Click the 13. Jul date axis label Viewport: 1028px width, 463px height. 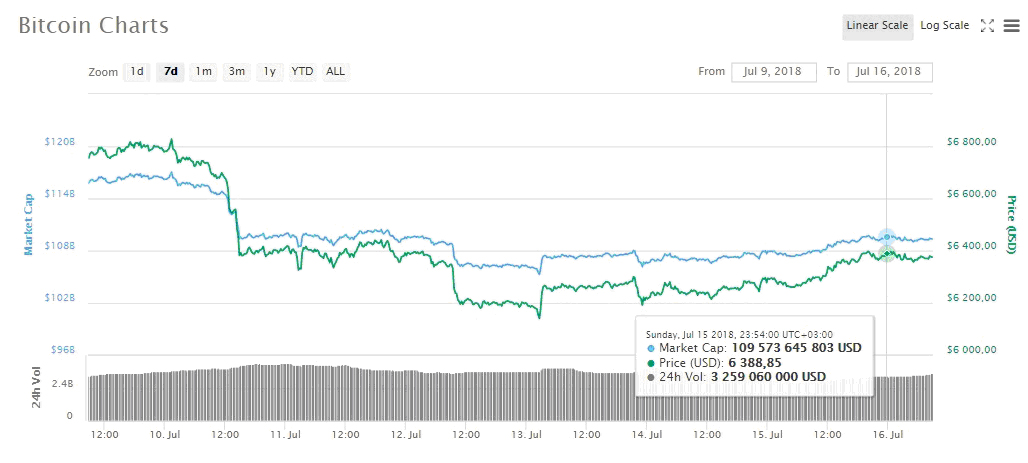coord(526,434)
